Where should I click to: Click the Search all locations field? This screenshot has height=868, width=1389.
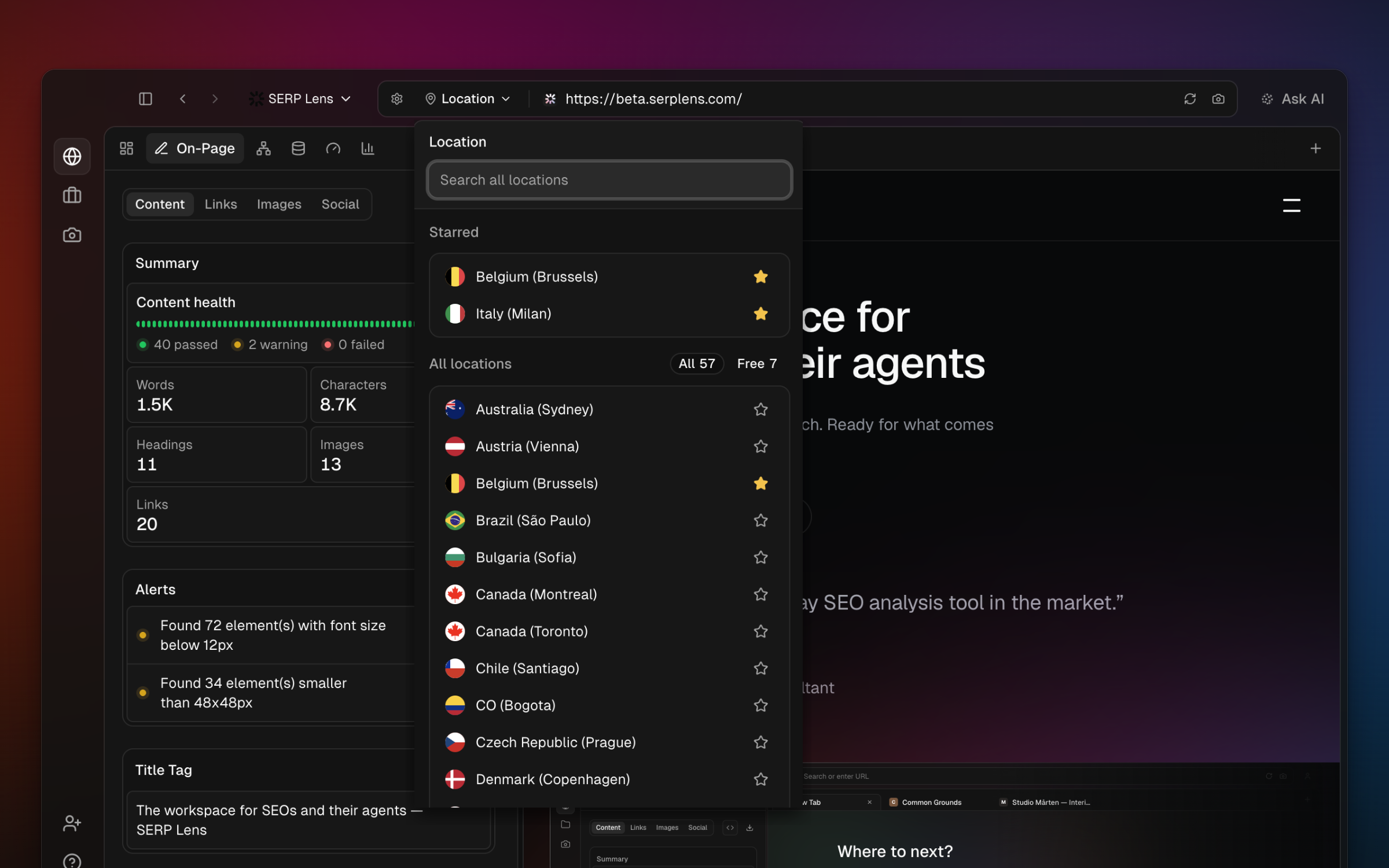[x=609, y=180]
